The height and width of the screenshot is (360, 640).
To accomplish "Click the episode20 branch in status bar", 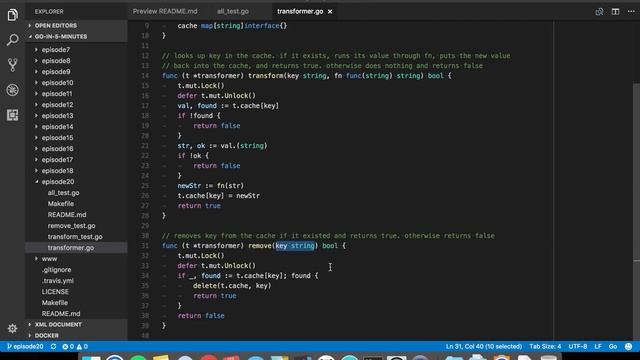I will 25,347.
